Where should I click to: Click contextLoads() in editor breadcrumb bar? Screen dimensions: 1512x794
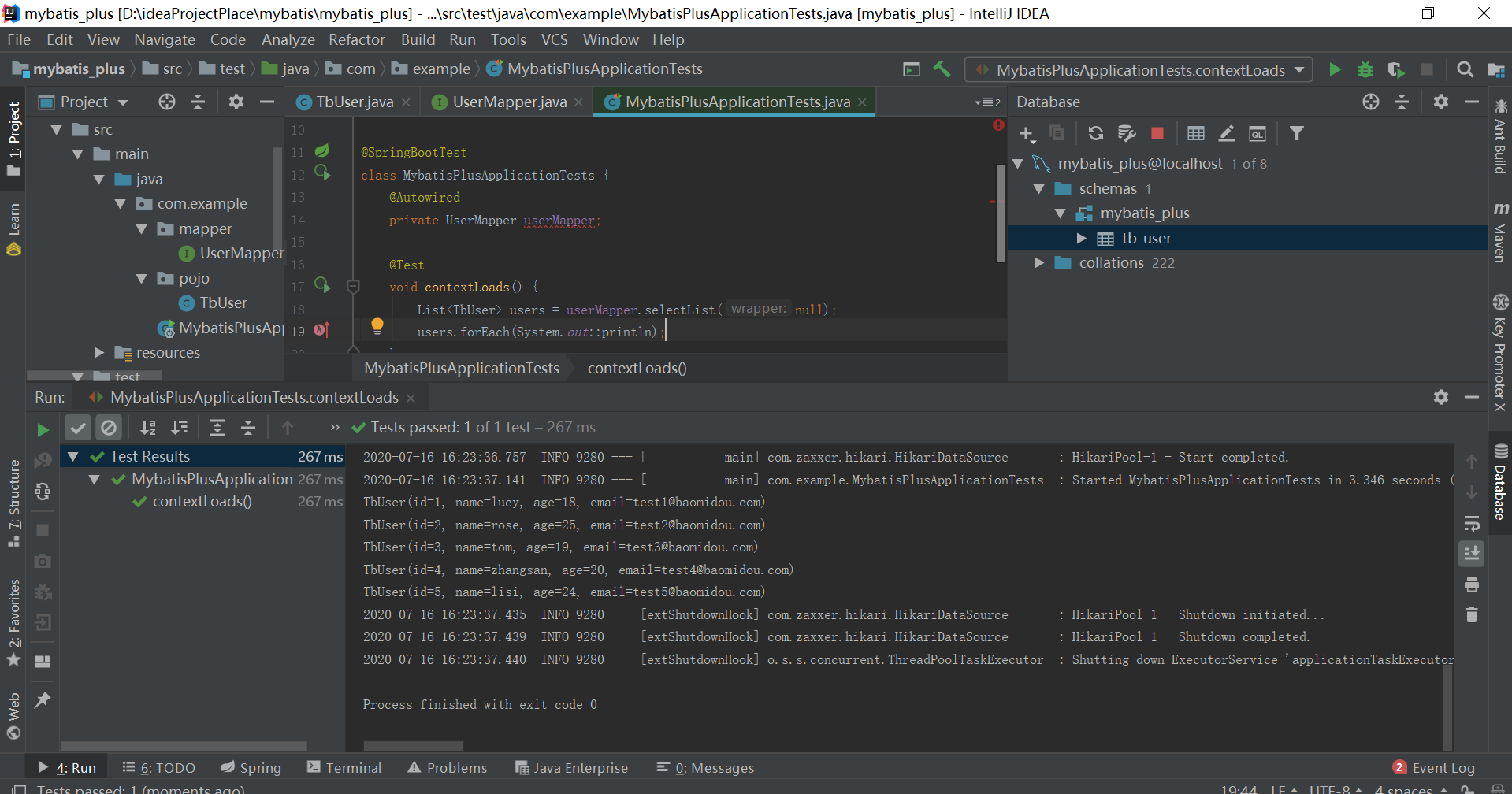point(637,369)
